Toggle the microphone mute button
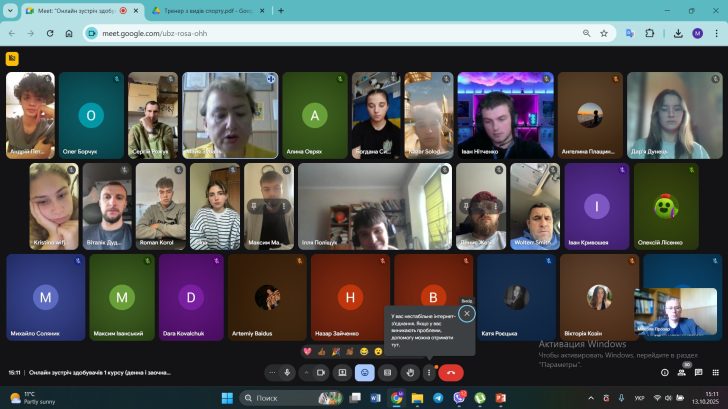 click(288, 372)
